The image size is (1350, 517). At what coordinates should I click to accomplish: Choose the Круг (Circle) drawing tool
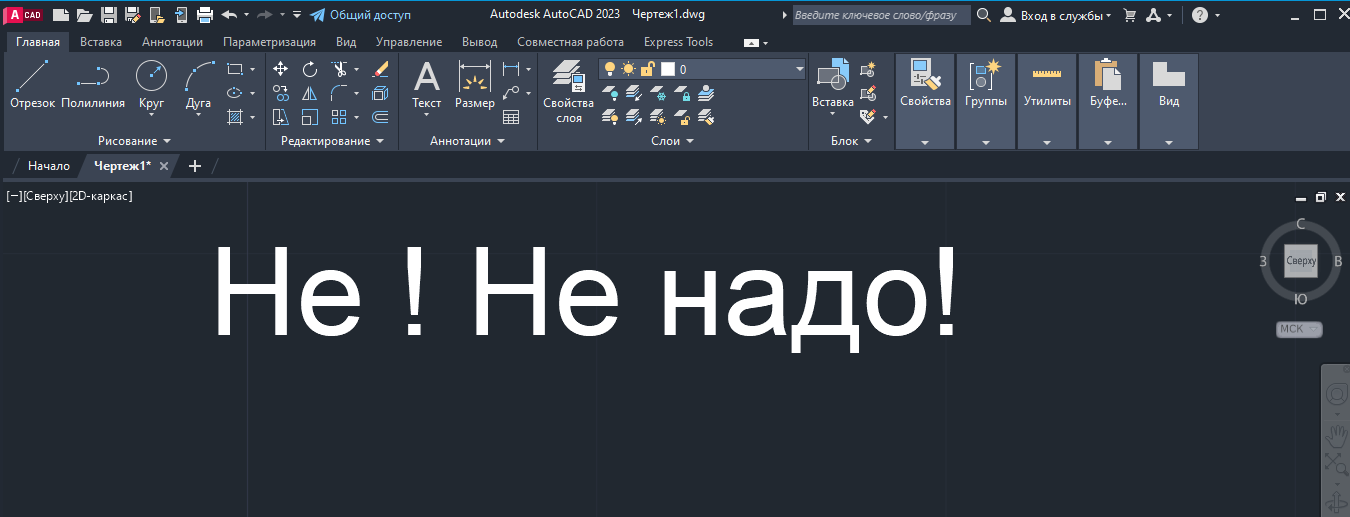pyautogui.click(x=151, y=81)
